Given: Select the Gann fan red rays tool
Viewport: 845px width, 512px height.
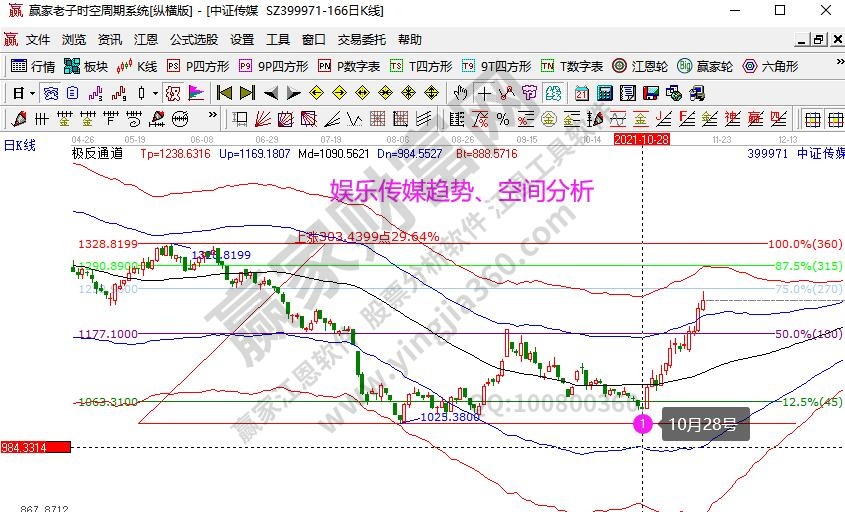Looking at the screenshot, I should 262,119.
